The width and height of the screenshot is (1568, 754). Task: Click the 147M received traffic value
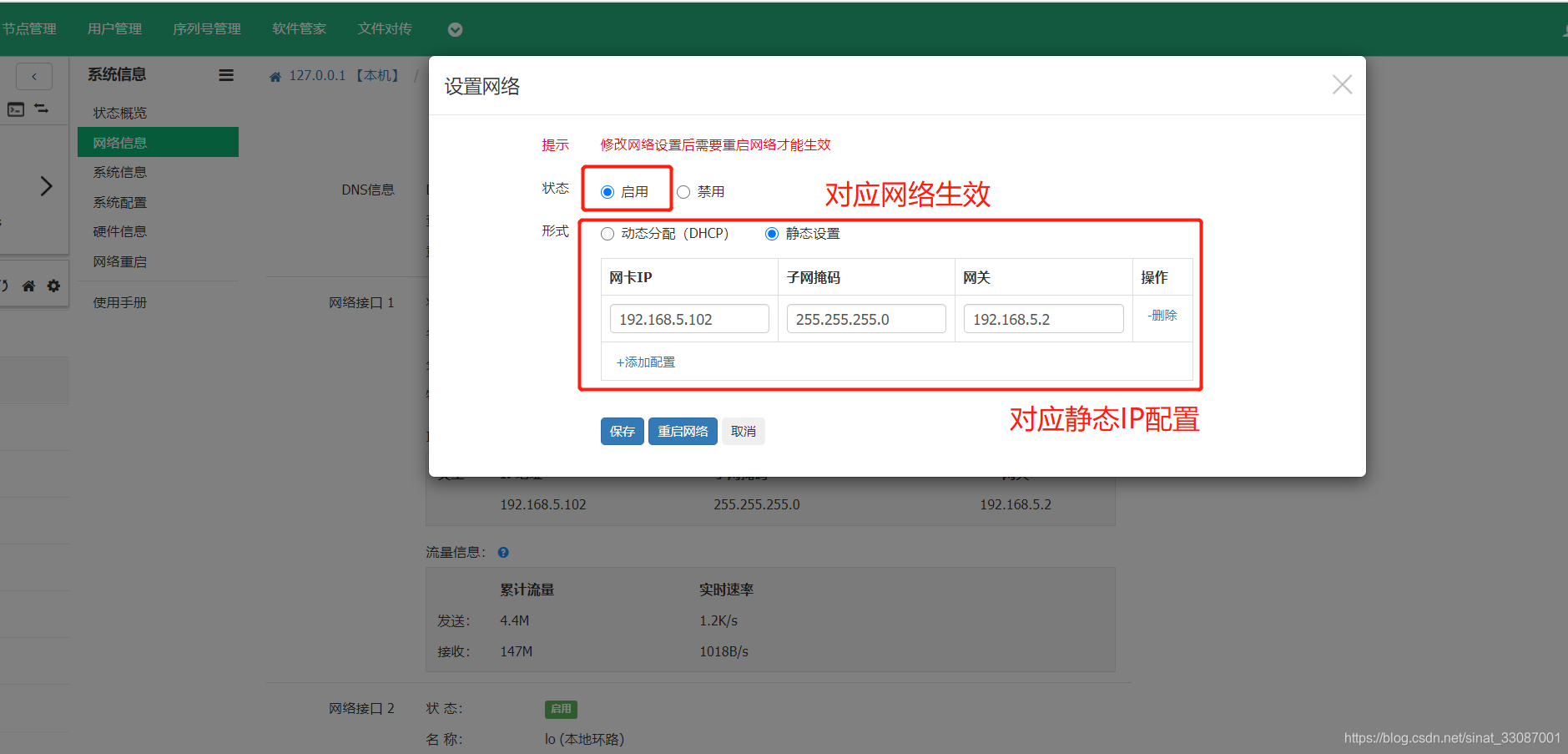pyautogui.click(x=516, y=651)
